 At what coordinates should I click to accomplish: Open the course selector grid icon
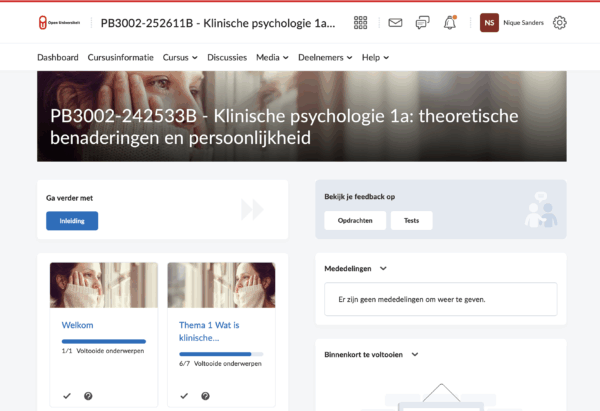361,23
